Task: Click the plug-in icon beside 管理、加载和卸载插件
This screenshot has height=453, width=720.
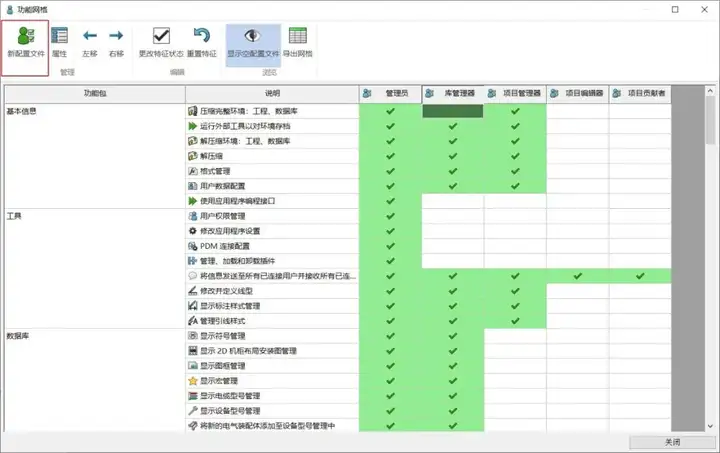Action: coord(193,261)
